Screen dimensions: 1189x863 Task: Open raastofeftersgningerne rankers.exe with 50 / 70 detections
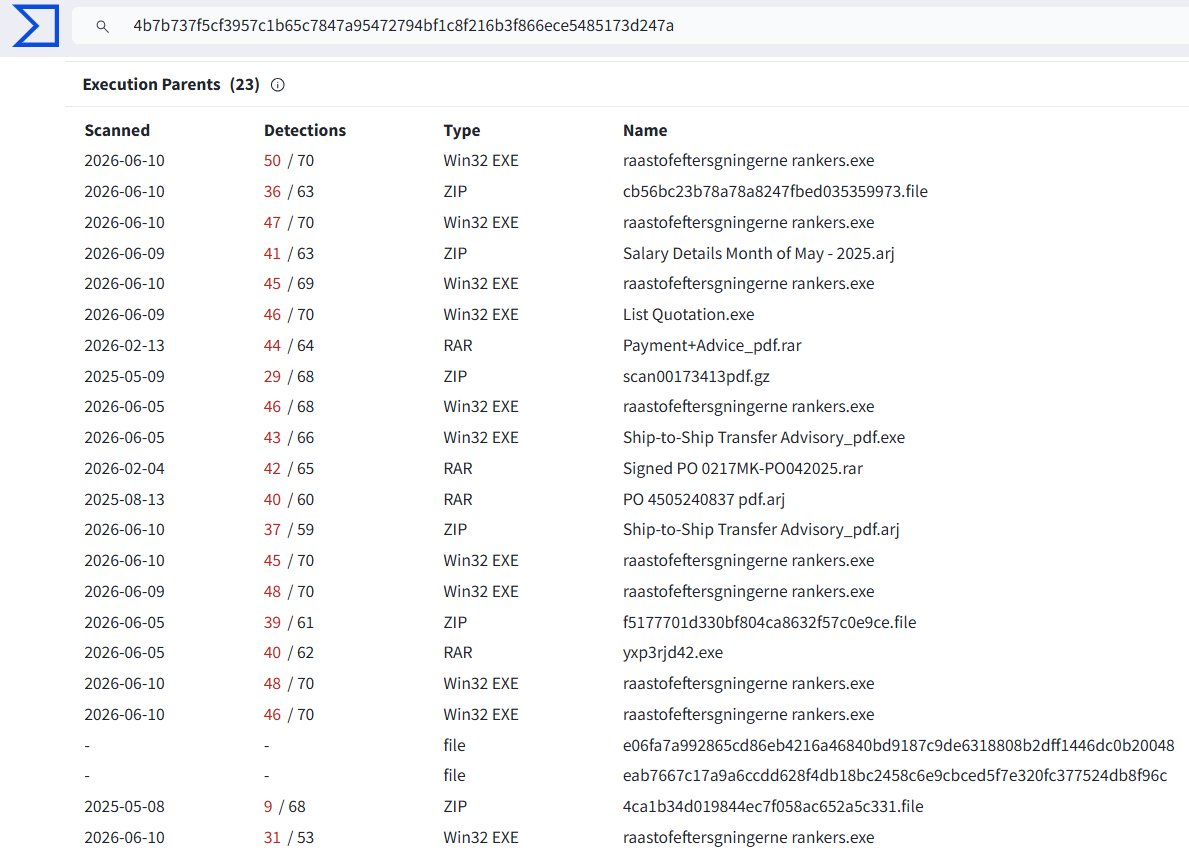pos(748,161)
